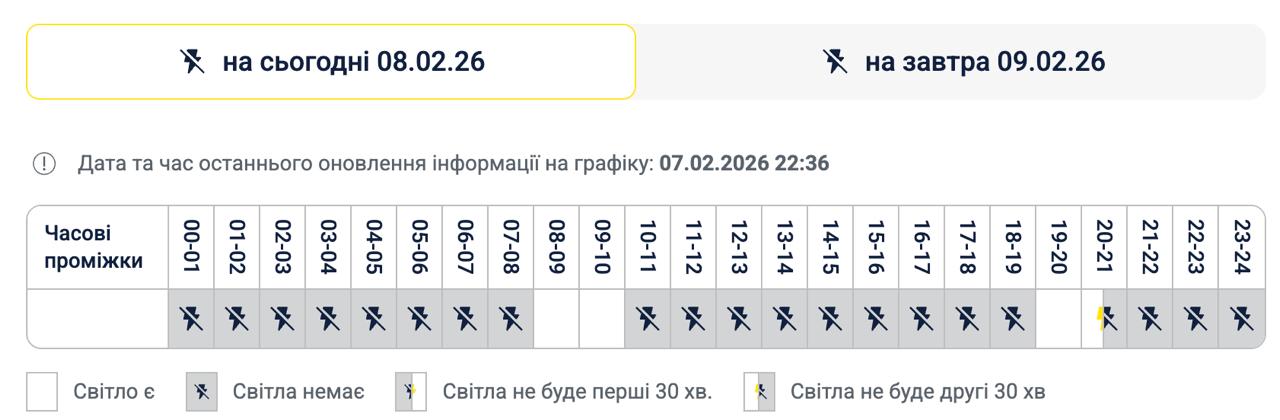This screenshot has width=1280, height=420.
Task: Click the white 'Світло є' legend box
Action: pos(42,391)
